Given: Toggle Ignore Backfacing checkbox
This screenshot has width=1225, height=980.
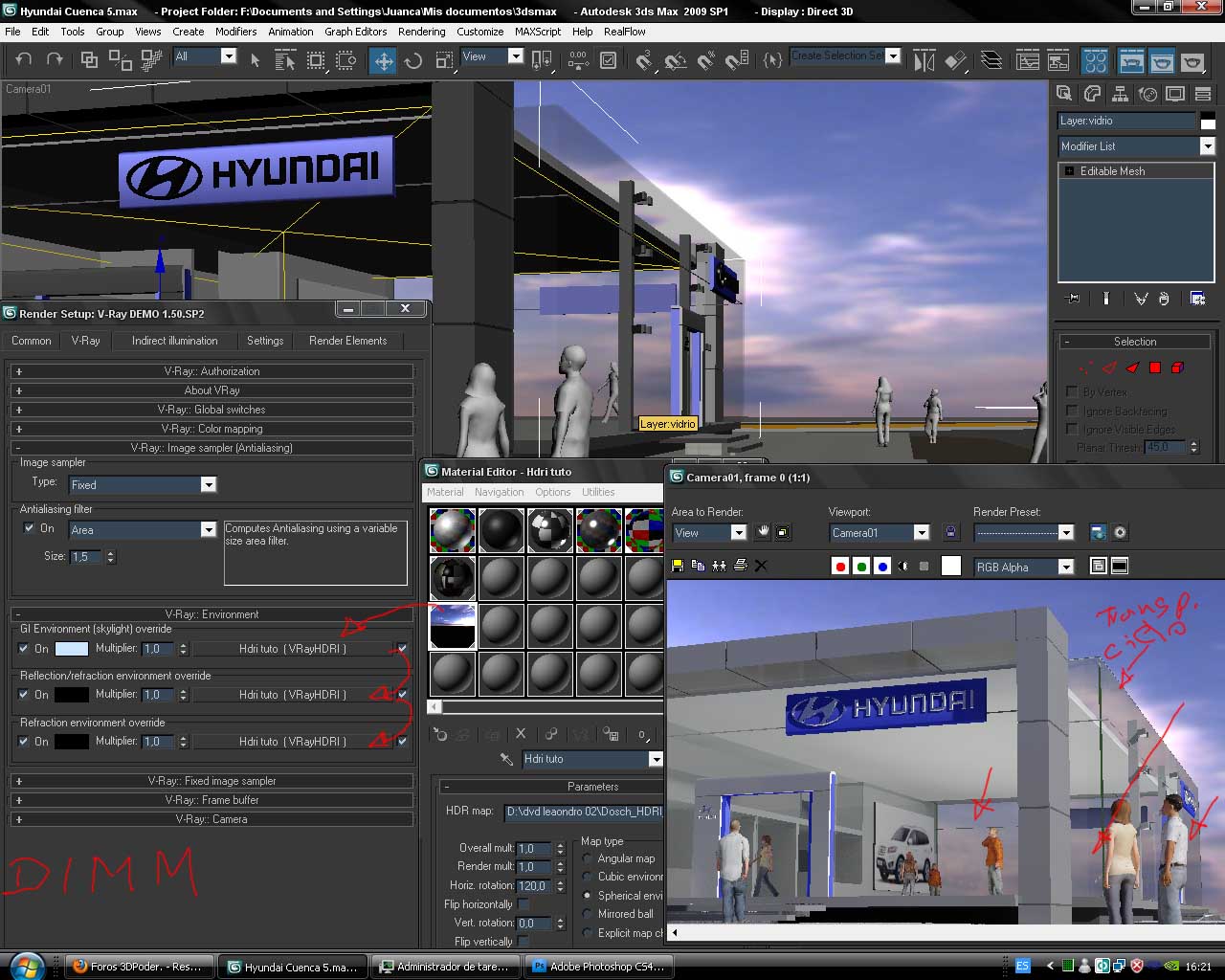Looking at the screenshot, I should 1072,411.
